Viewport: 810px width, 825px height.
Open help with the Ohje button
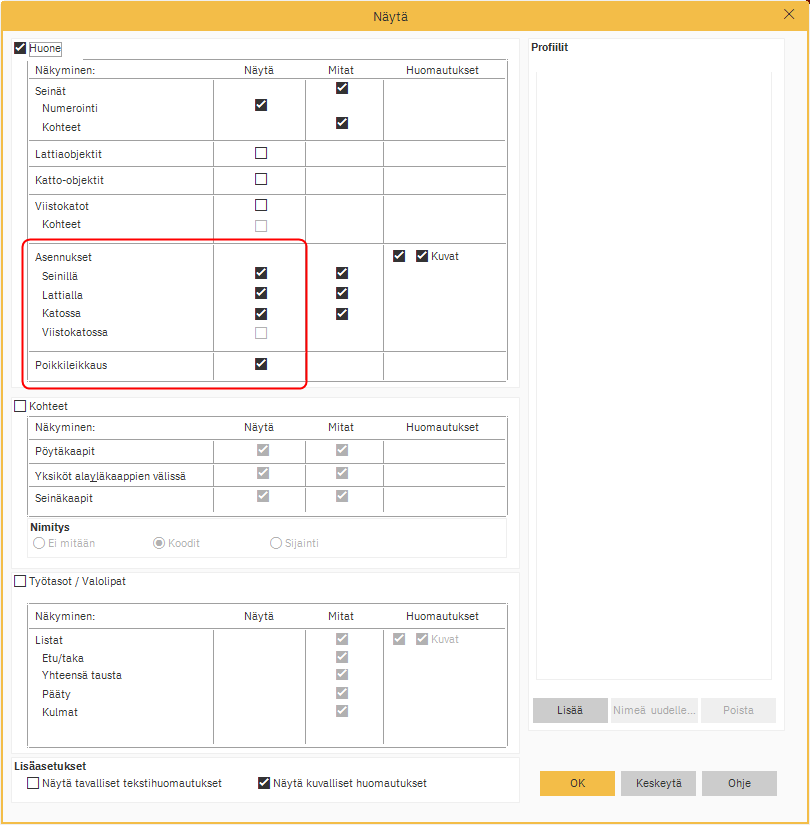[739, 783]
